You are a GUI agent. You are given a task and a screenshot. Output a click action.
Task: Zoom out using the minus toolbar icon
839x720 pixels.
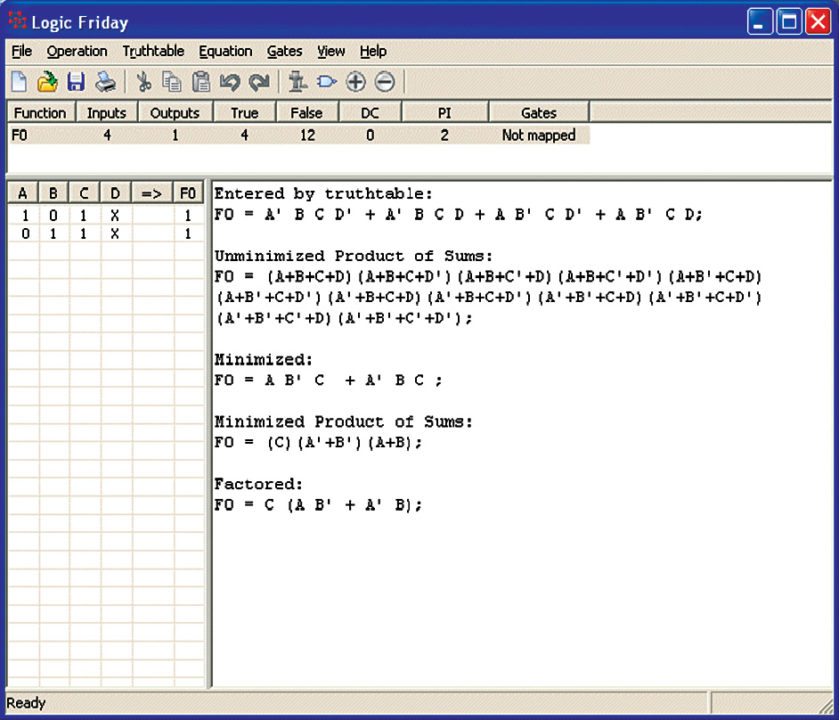click(x=384, y=82)
